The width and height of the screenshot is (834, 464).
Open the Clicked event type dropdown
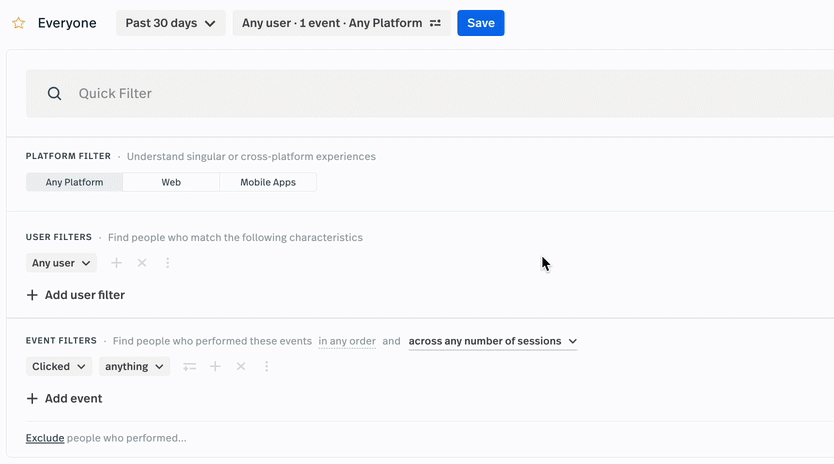(59, 366)
